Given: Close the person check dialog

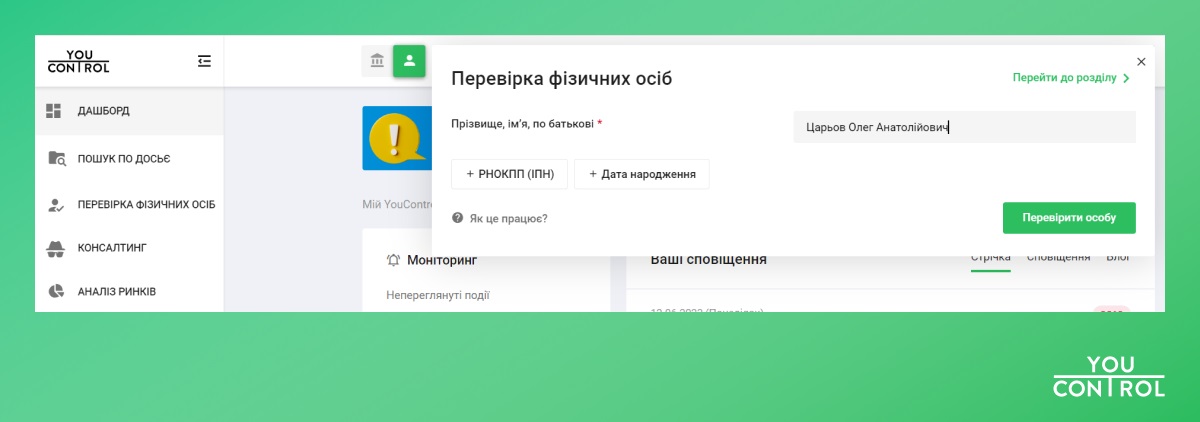Looking at the screenshot, I should pyautogui.click(x=1141, y=62).
